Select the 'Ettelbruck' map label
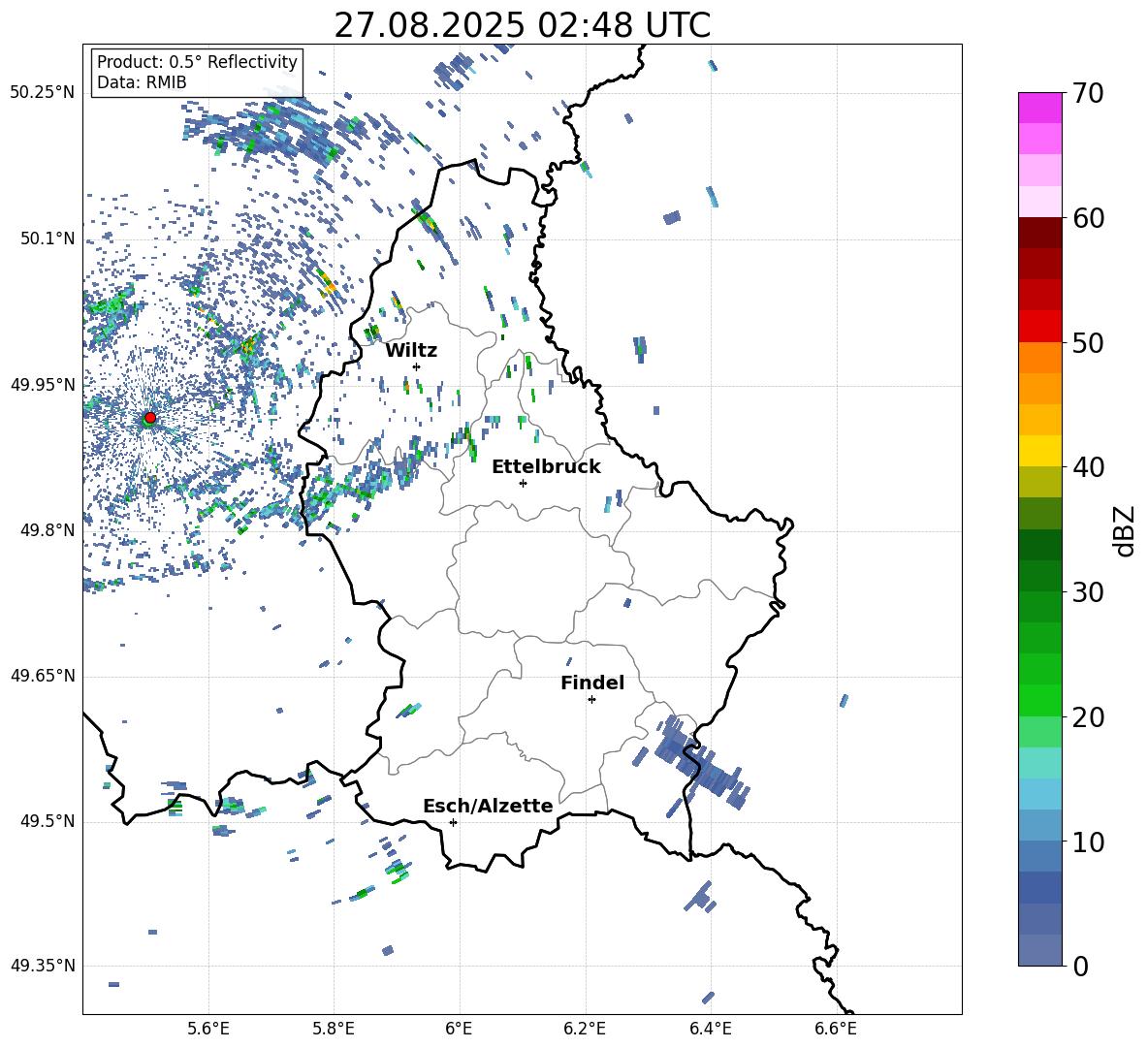Viewport: 1148px width, 1048px height. click(546, 467)
